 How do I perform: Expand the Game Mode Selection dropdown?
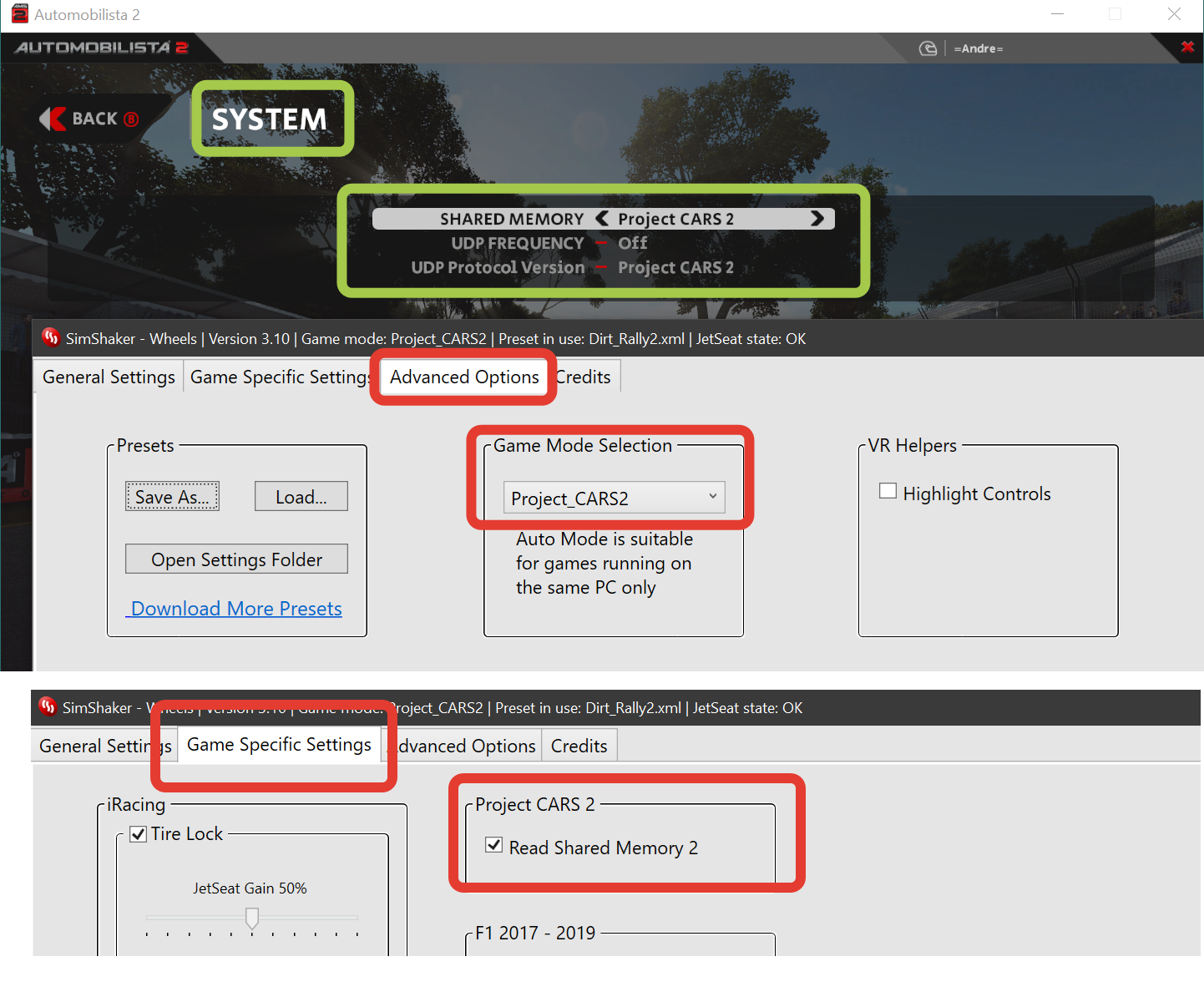(614, 498)
